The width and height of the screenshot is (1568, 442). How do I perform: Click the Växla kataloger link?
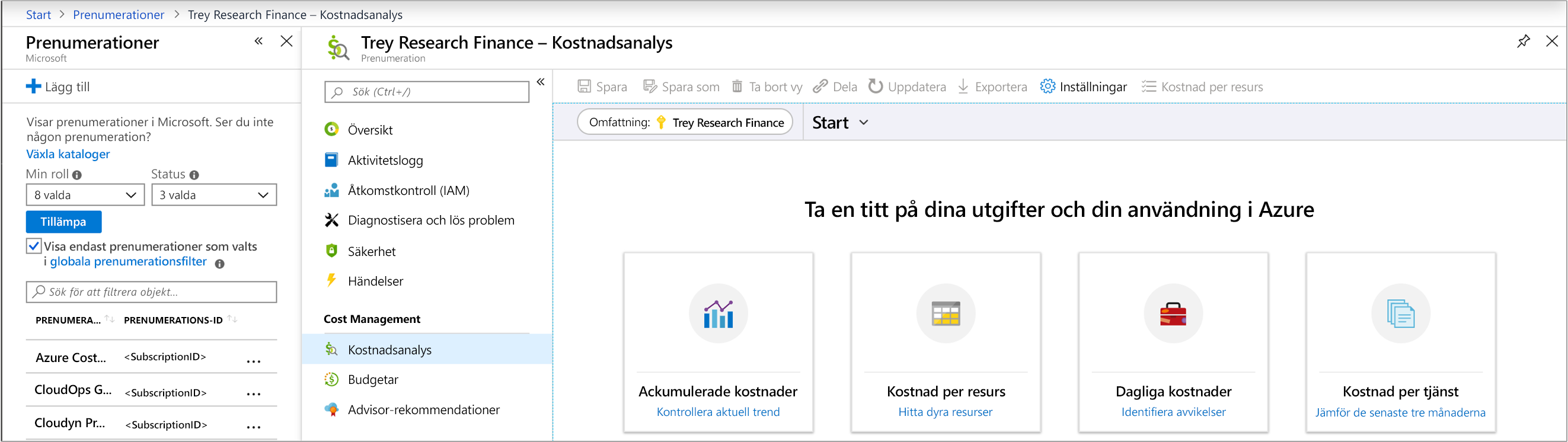coord(68,154)
